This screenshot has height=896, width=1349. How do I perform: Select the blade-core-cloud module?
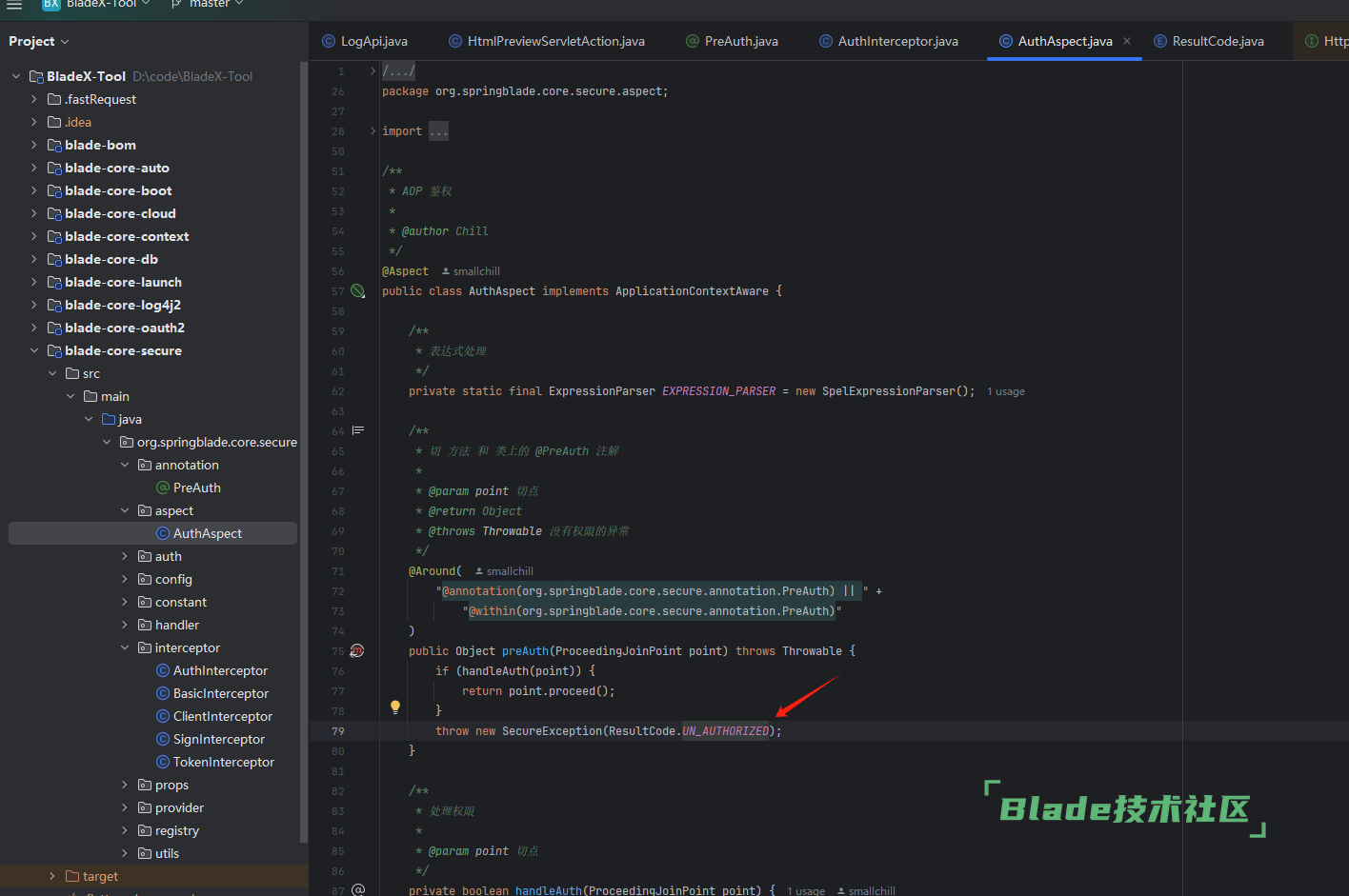pos(120,213)
